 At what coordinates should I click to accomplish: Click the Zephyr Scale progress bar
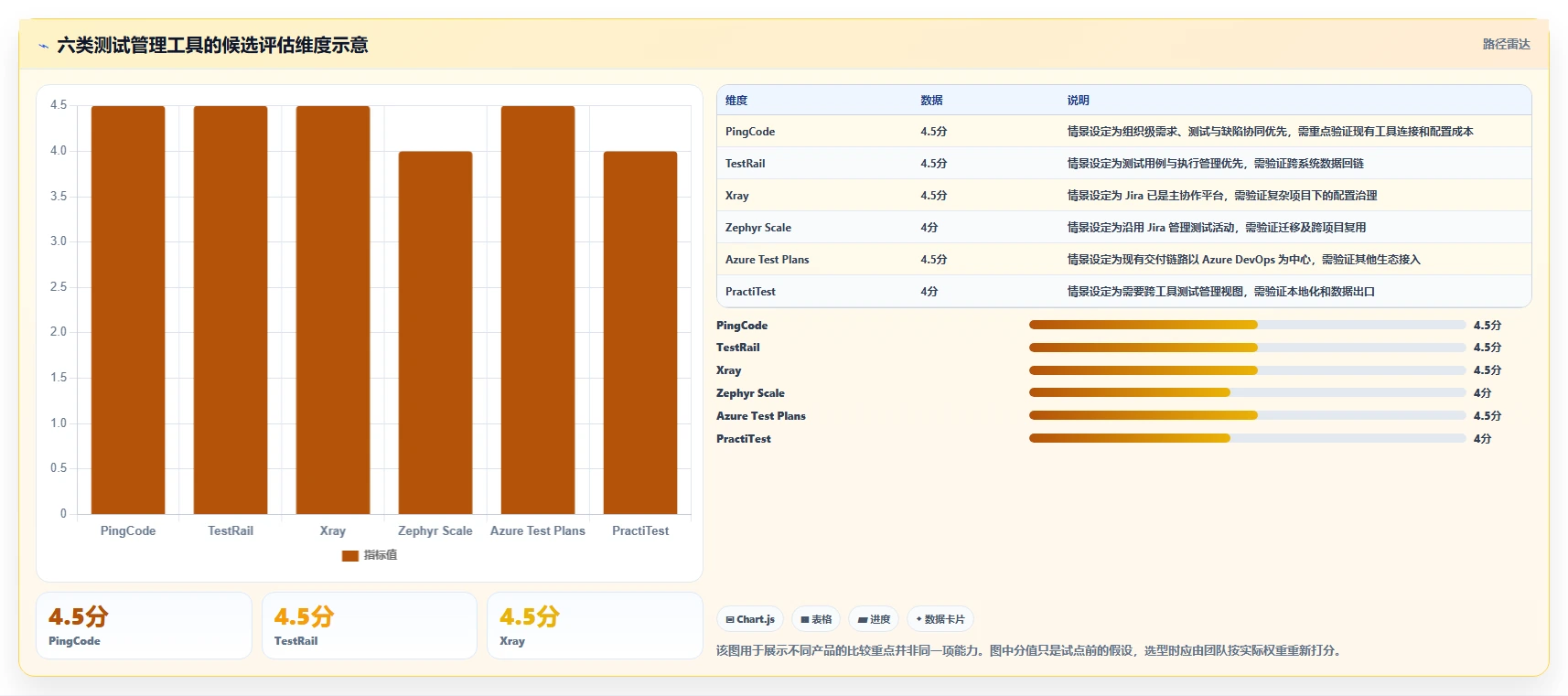tap(1248, 393)
